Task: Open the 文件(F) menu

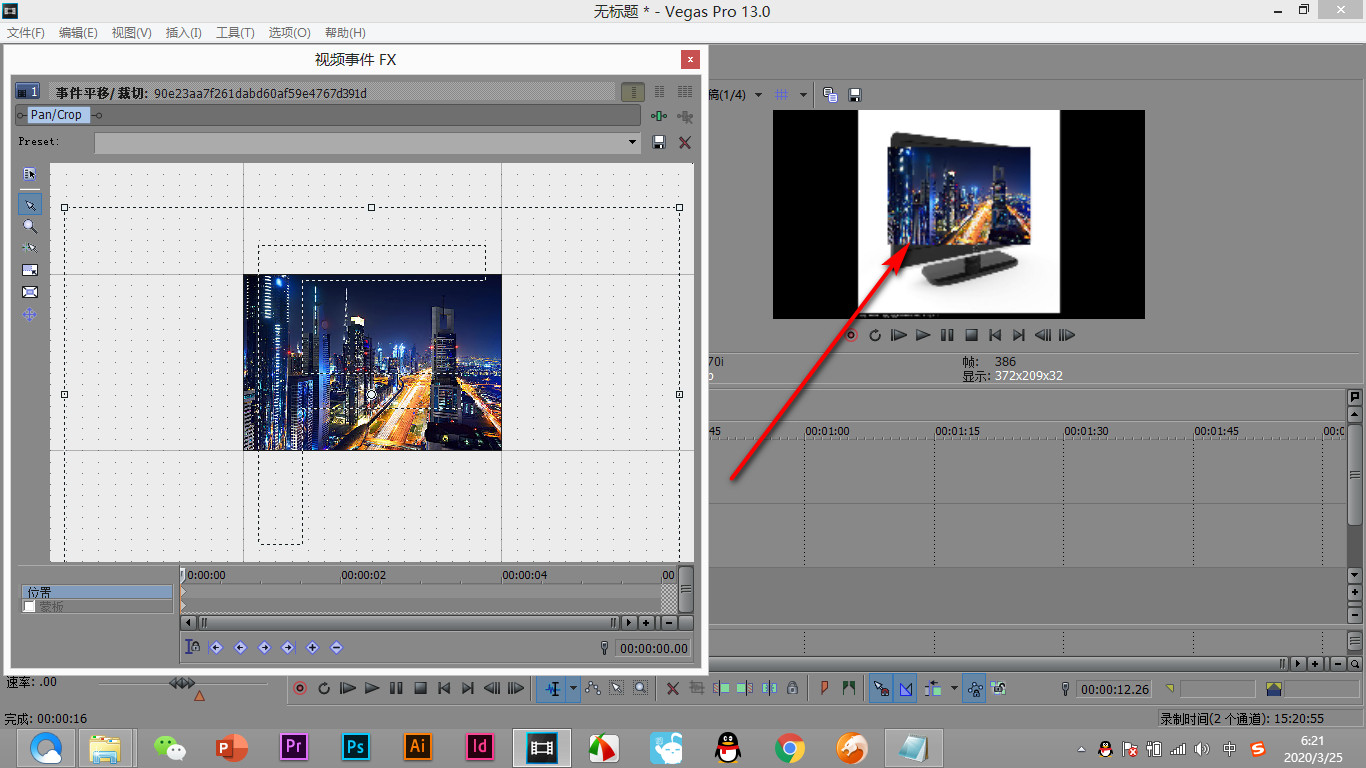Action: click(x=26, y=33)
